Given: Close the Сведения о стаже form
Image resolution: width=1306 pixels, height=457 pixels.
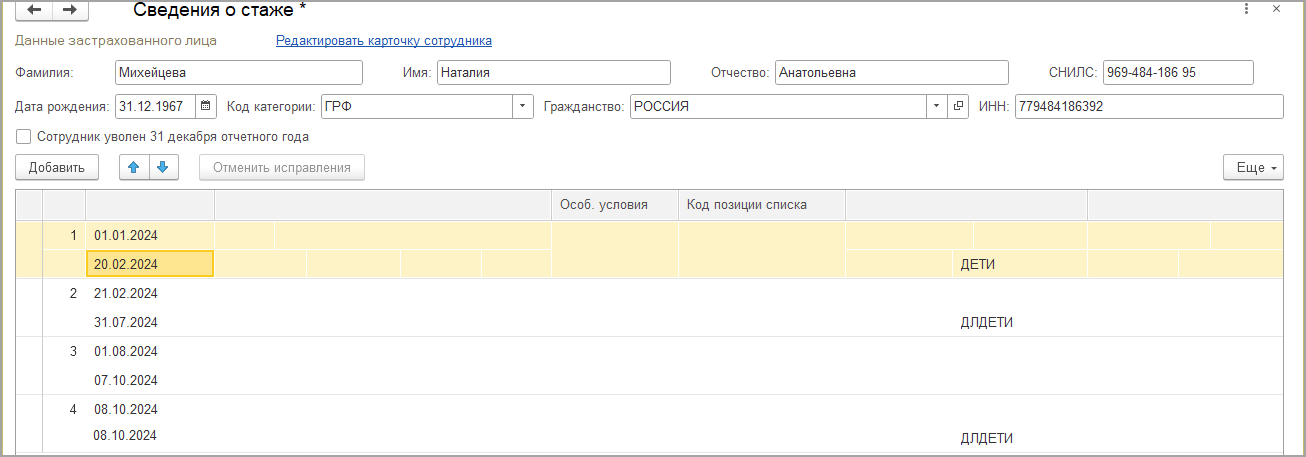Looking at the screenshot, I should coord(1276,9).
